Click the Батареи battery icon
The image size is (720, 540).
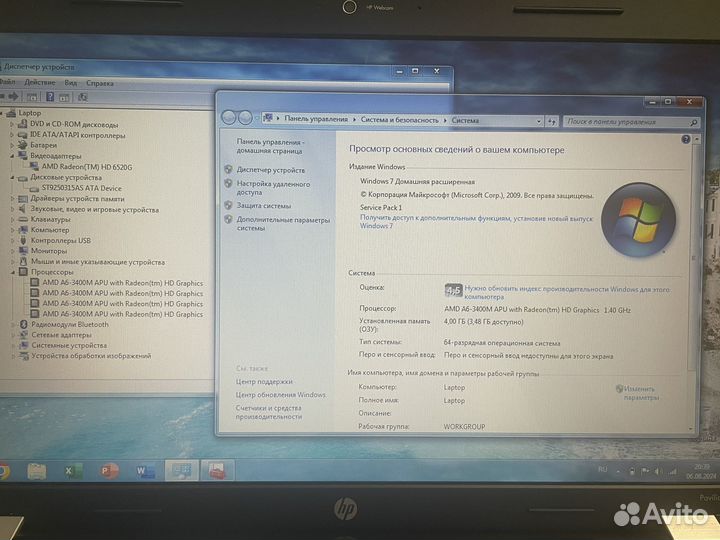[22, 145]
